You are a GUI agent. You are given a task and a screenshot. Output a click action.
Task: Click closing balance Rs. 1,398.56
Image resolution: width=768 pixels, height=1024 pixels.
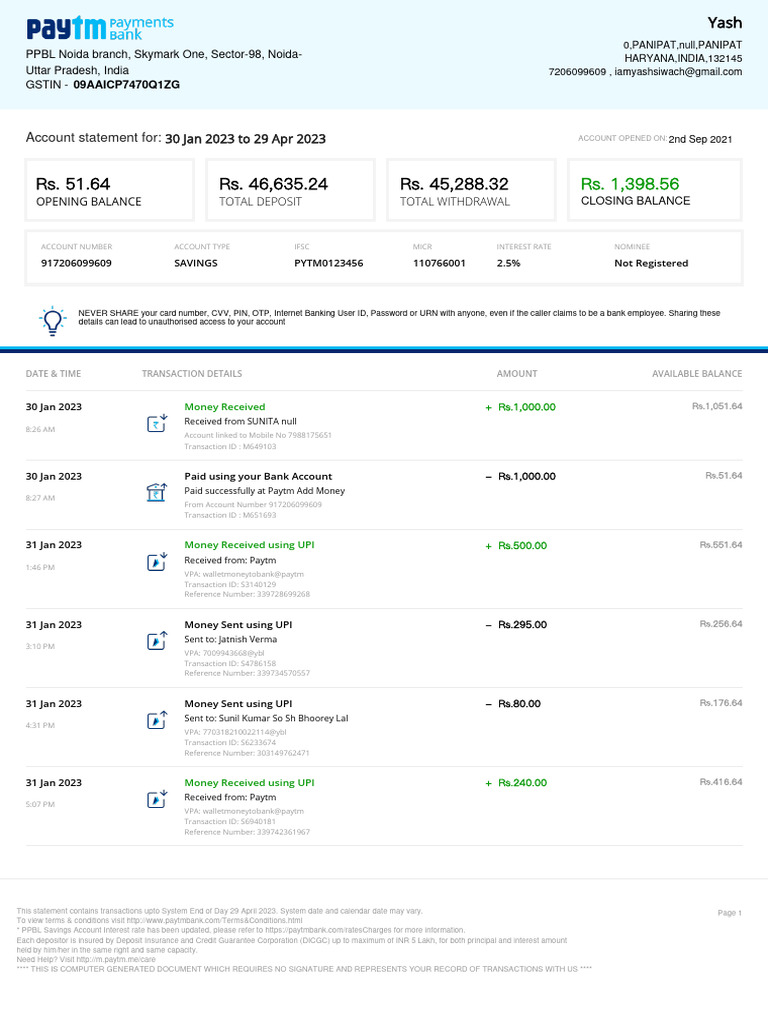coord(630,184)
